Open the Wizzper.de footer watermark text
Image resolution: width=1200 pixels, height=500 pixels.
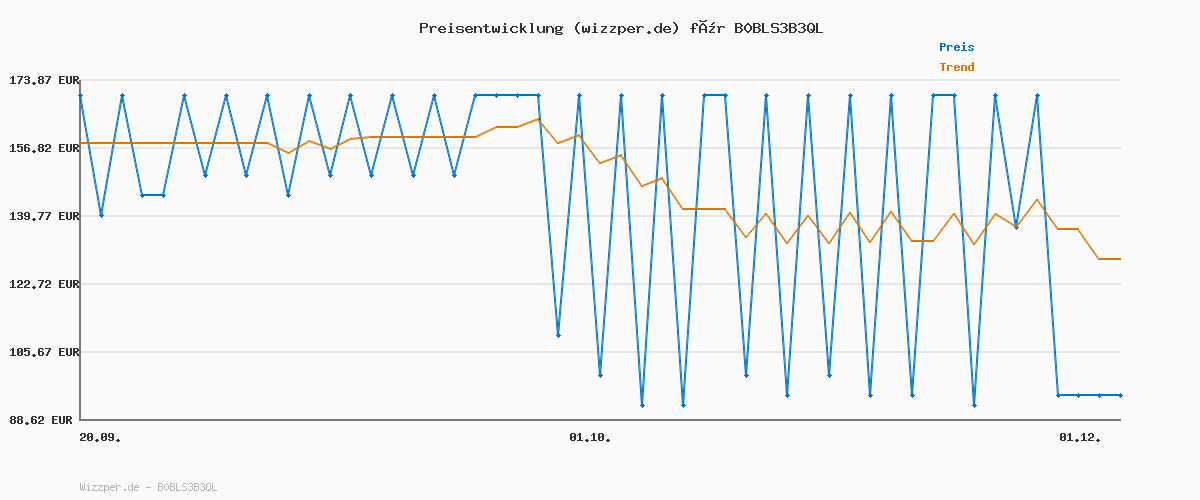[x=148, y=487]
